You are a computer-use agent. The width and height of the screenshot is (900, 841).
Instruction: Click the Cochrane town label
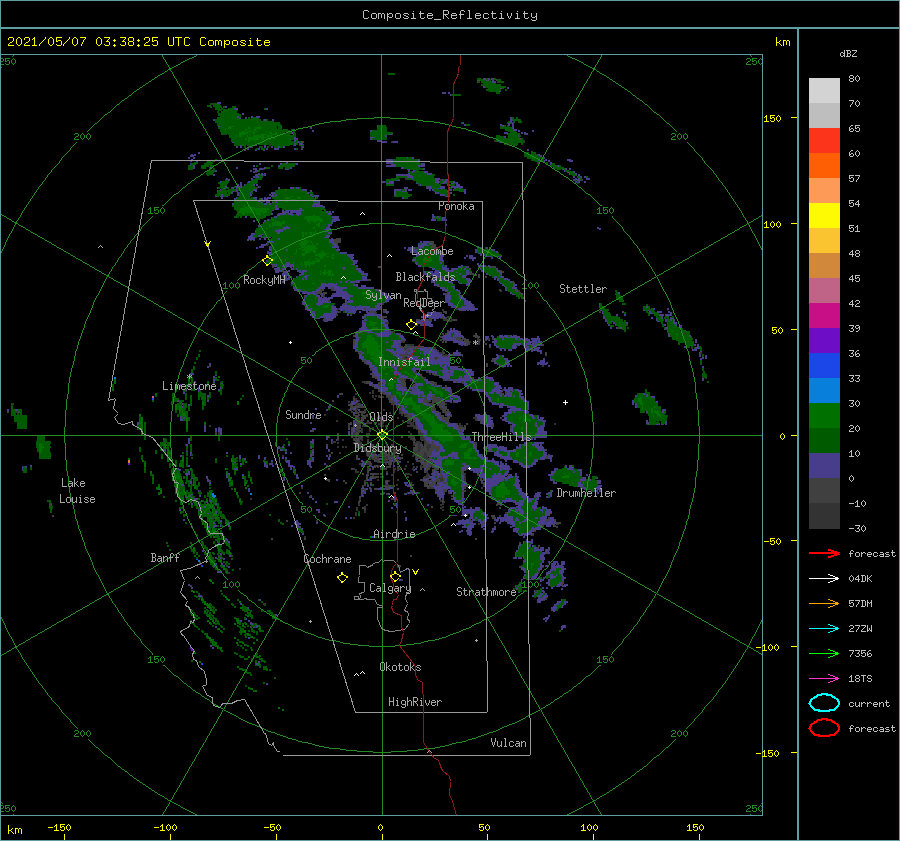coord(327,559)
